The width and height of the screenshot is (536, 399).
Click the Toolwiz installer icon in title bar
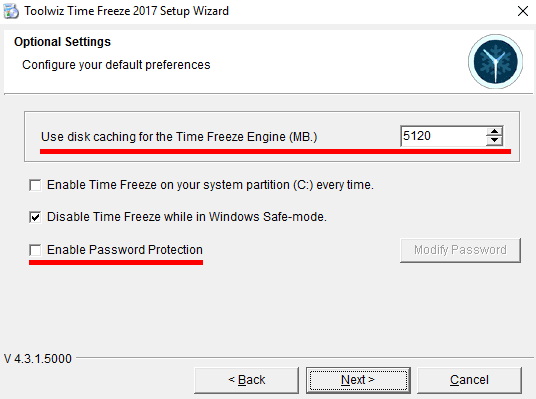(11, 11)
